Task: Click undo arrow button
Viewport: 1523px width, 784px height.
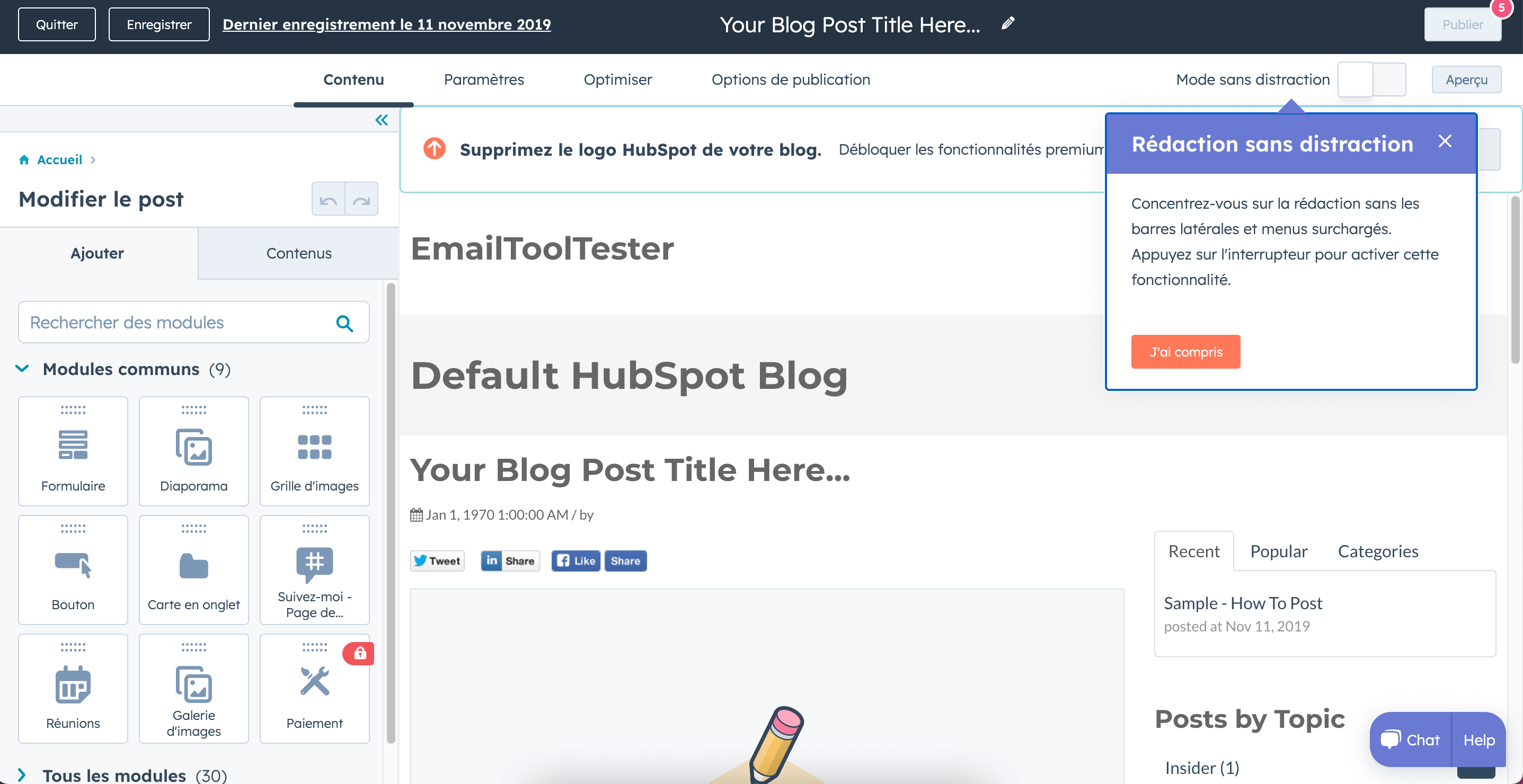Action: pyautogui.click(x=328, y=199)
